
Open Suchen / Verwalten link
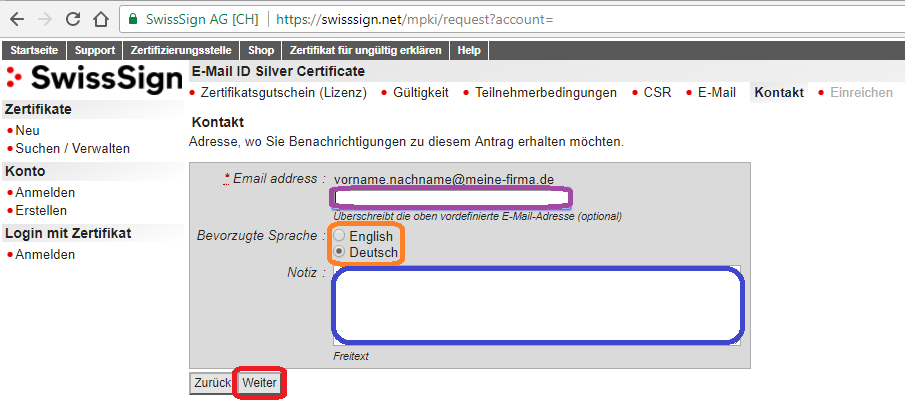[72, 148]
